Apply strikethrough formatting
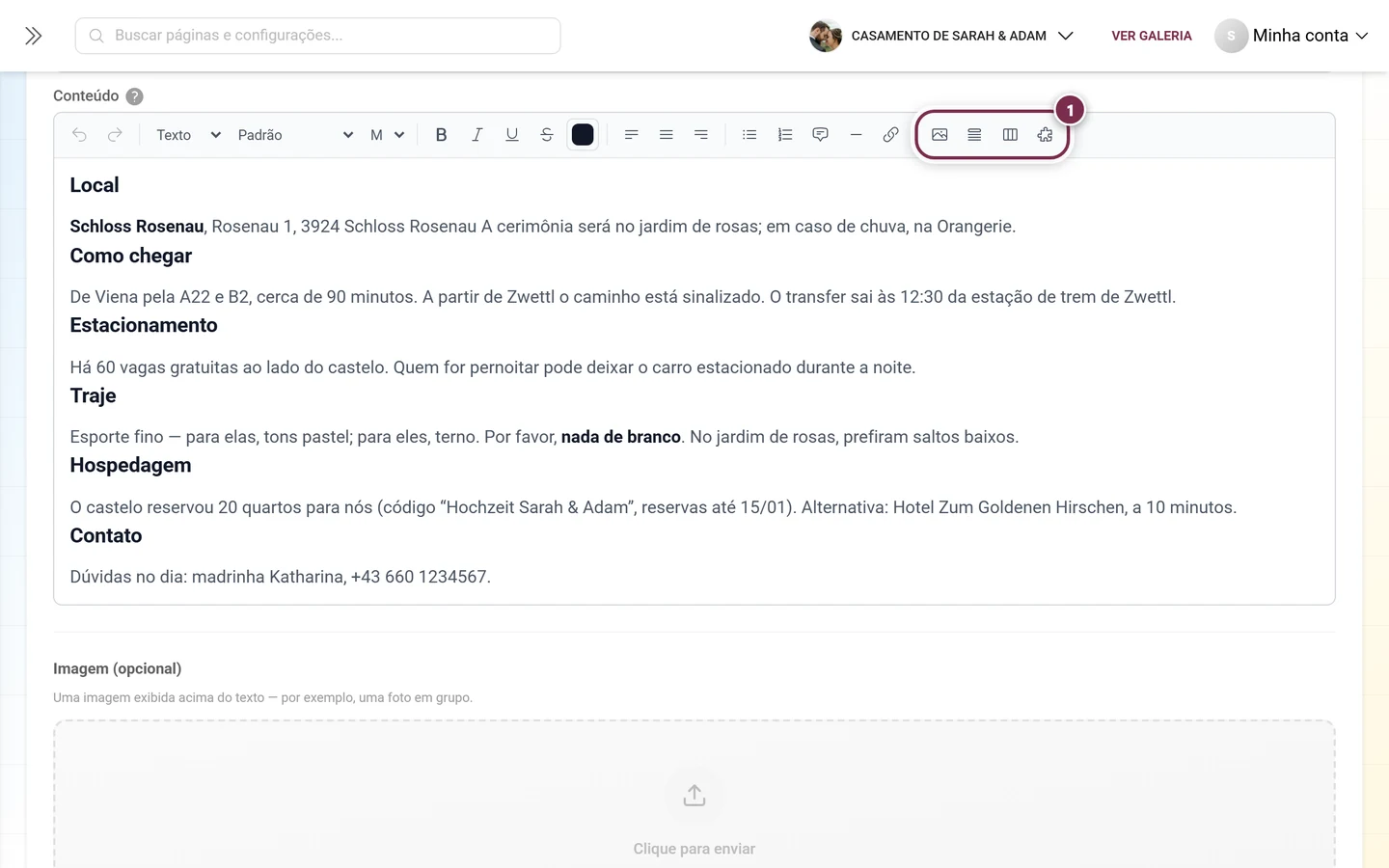The height and width of the screenshot is (868, 1389). pyautogui.click(x=547, y=135)
